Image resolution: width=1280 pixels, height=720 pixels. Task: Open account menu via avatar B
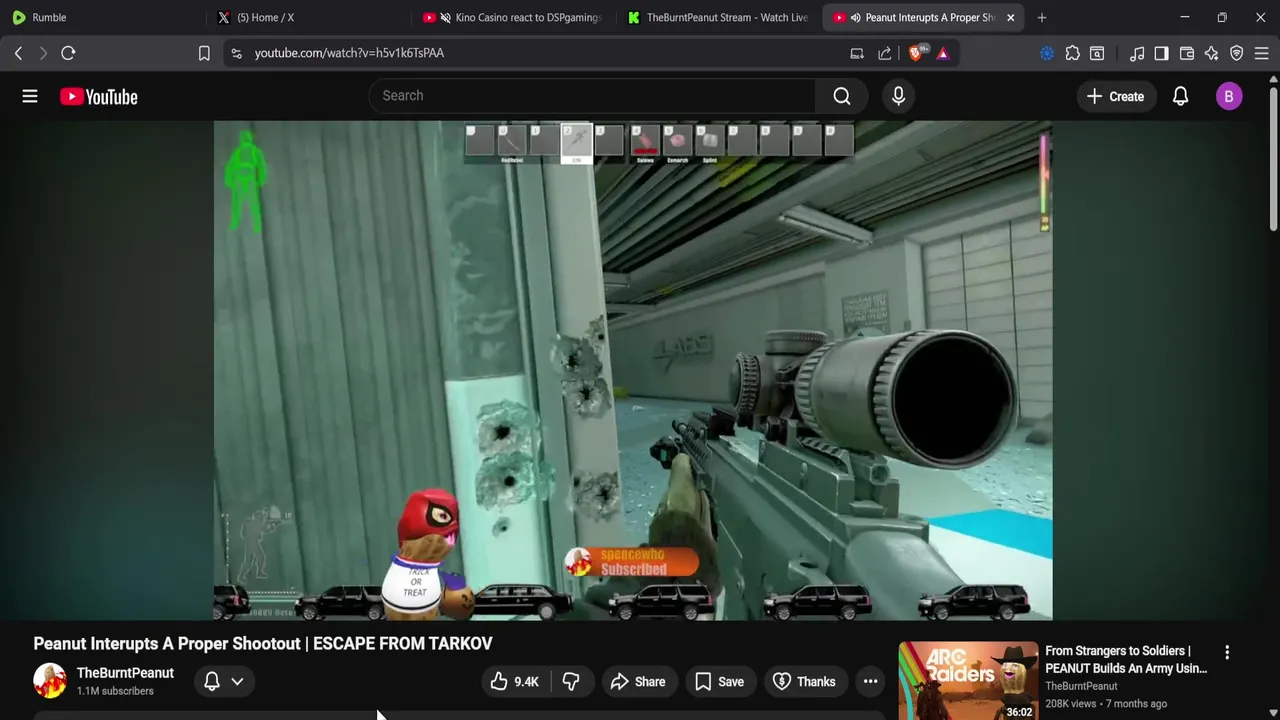[x=1229, y=96]
